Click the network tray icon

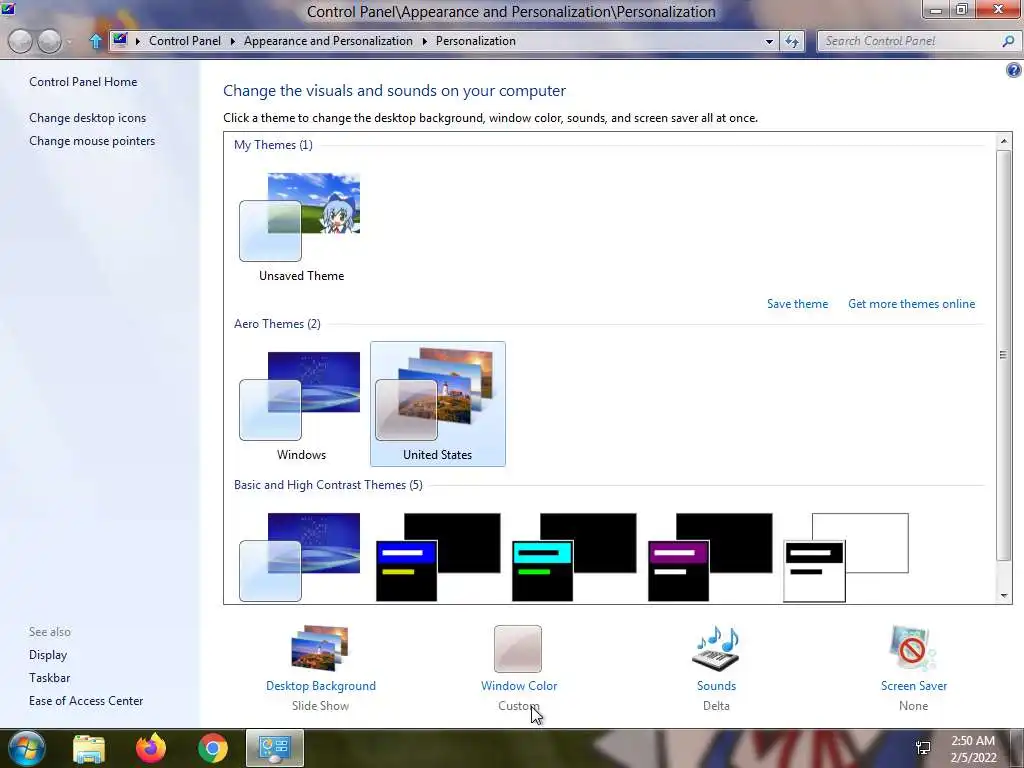(x=923, y=748)
